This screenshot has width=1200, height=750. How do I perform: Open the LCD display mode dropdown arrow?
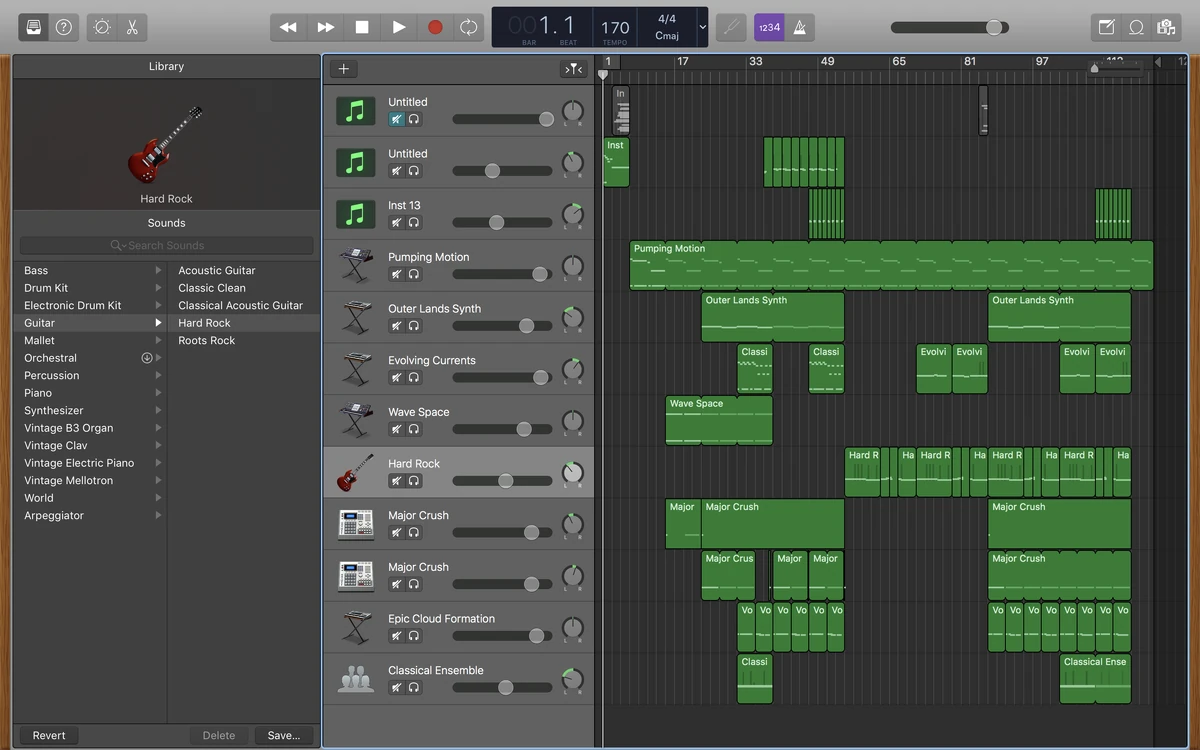tap(702, 27)
